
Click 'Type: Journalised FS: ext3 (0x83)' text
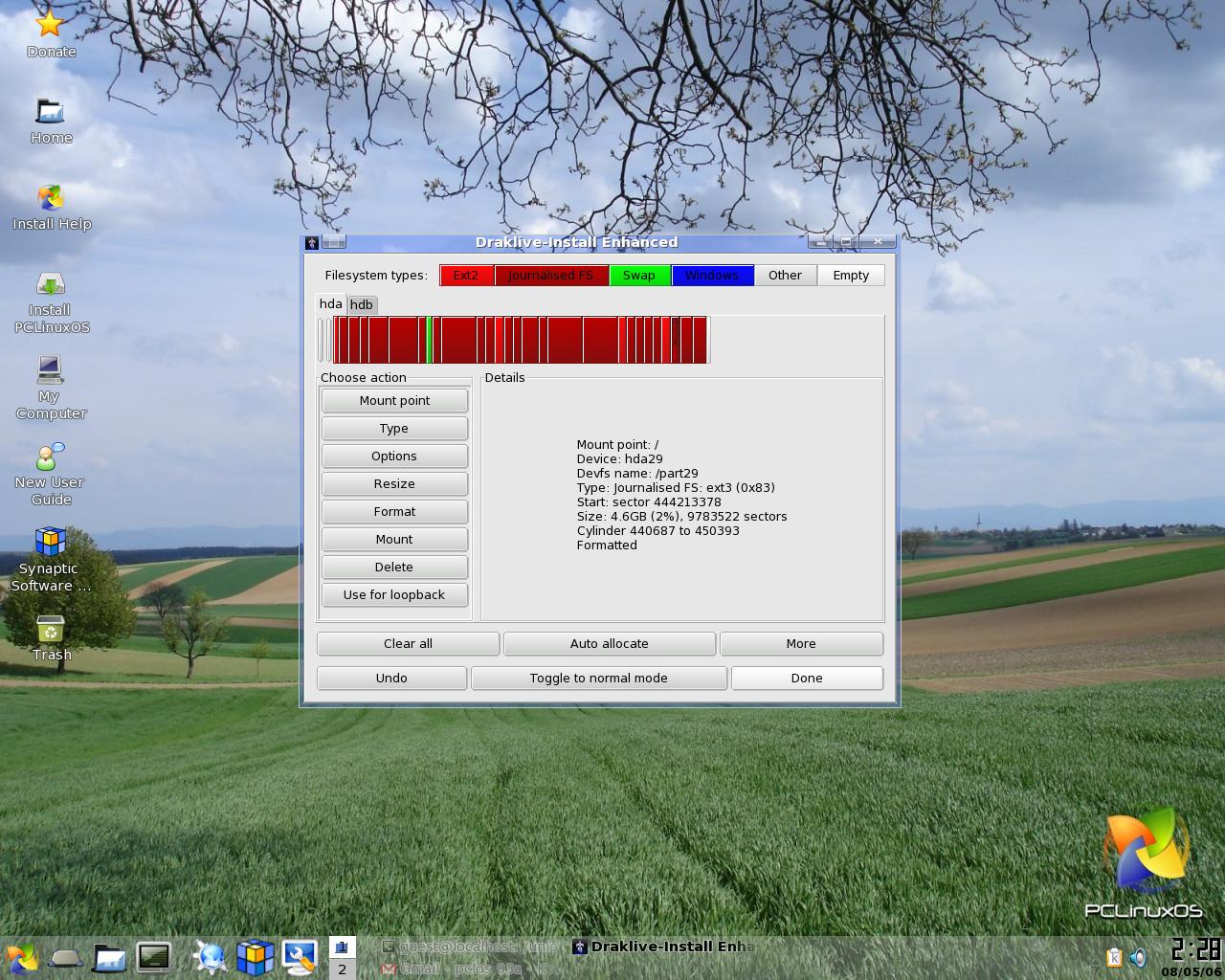coord(676,488)
